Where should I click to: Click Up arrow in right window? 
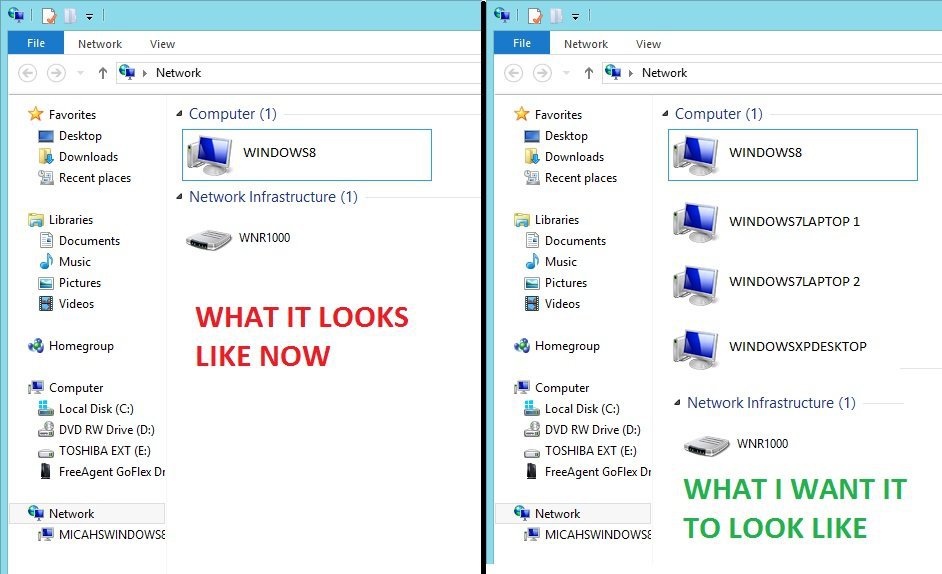click(x=589, y=73)
